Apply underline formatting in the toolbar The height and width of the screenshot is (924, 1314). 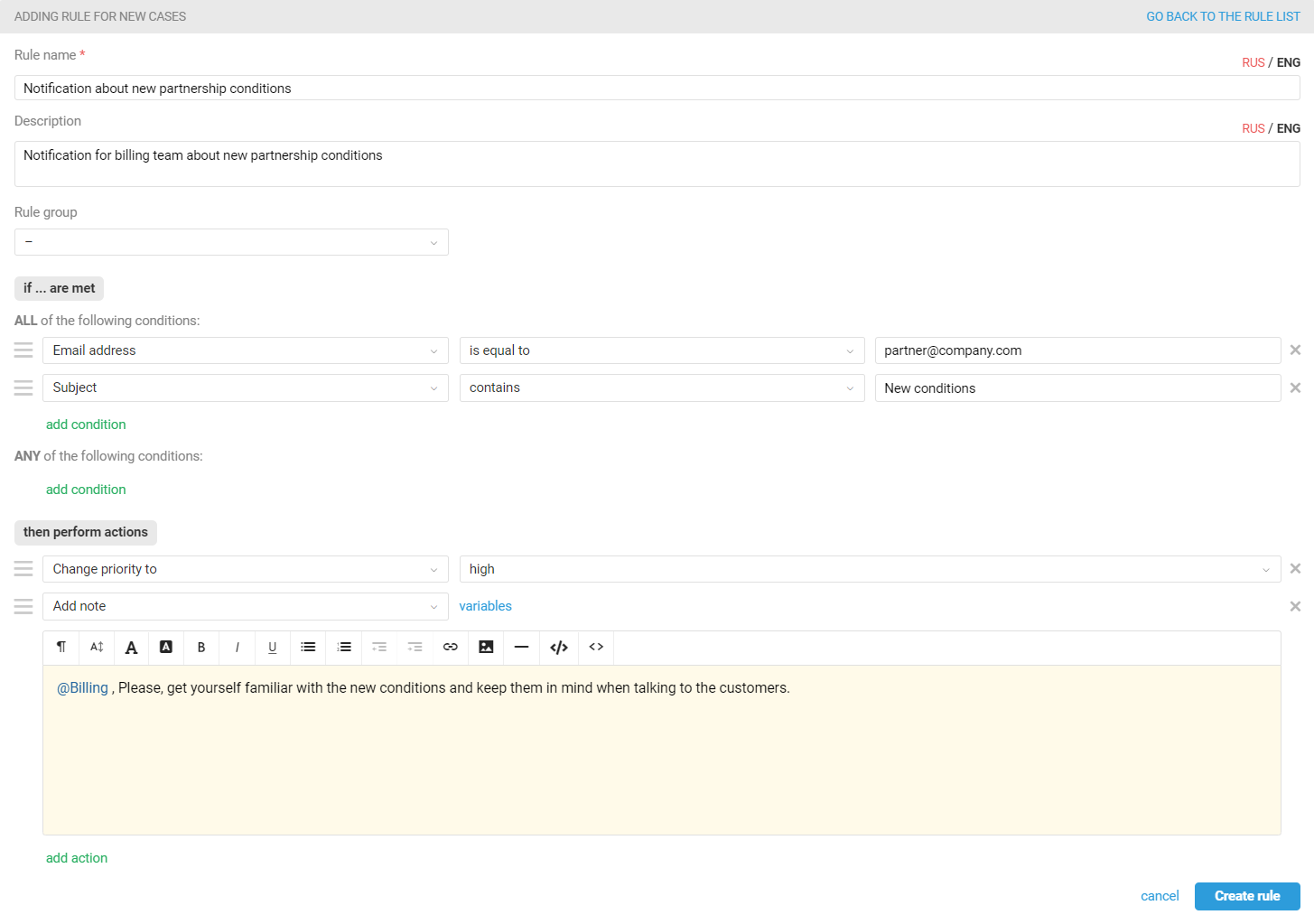pyautogui.click(x=272, y=648)
